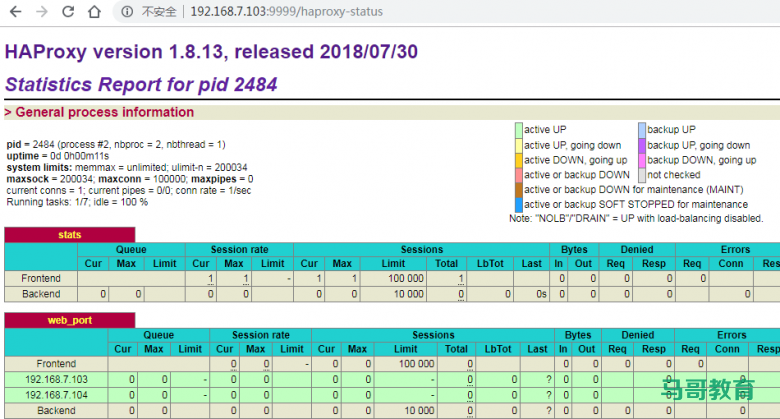This screenshot has height=419, width=780.
Task: Select the stats proxy title
Action: click(x=70, y=235)
